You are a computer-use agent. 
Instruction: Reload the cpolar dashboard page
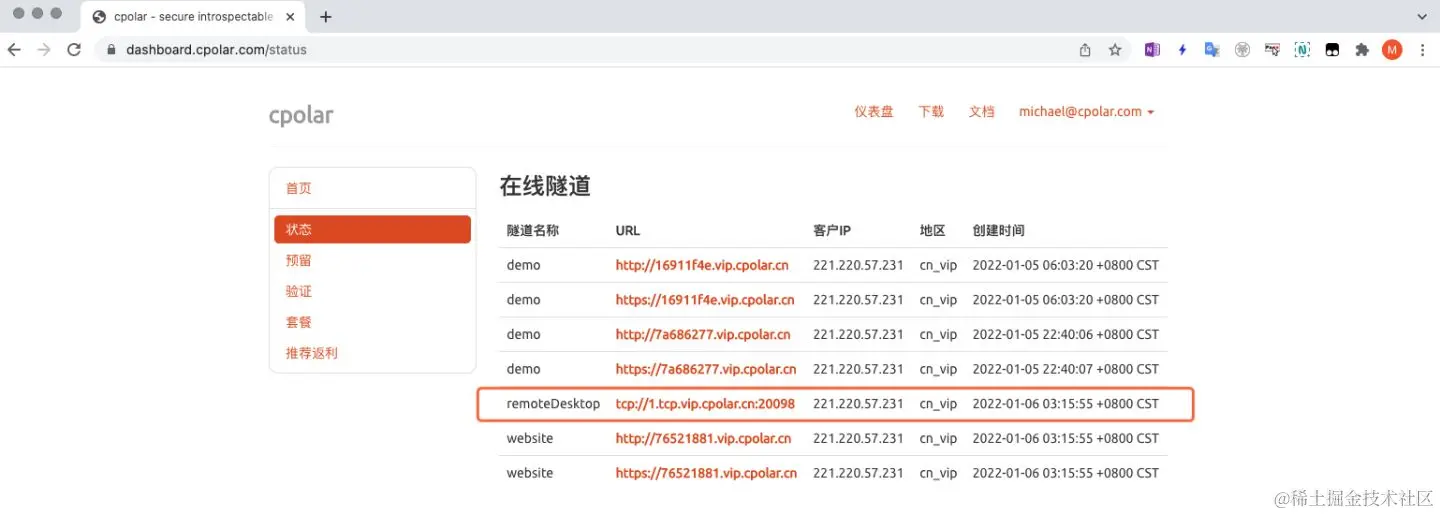(x=74, y=50)
